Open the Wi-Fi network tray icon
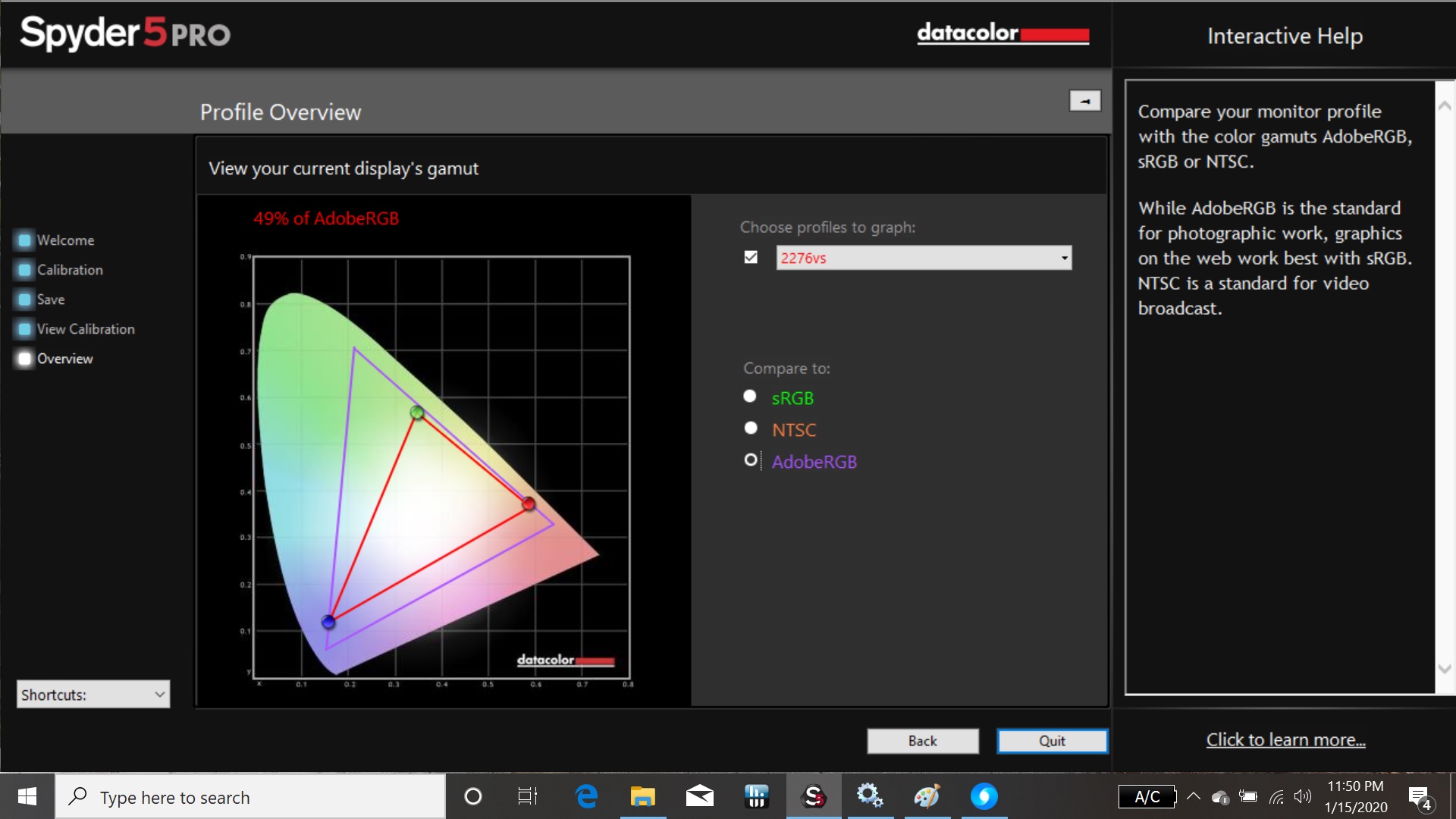Screen dimensions: 1456x819 pos(1276,797)
